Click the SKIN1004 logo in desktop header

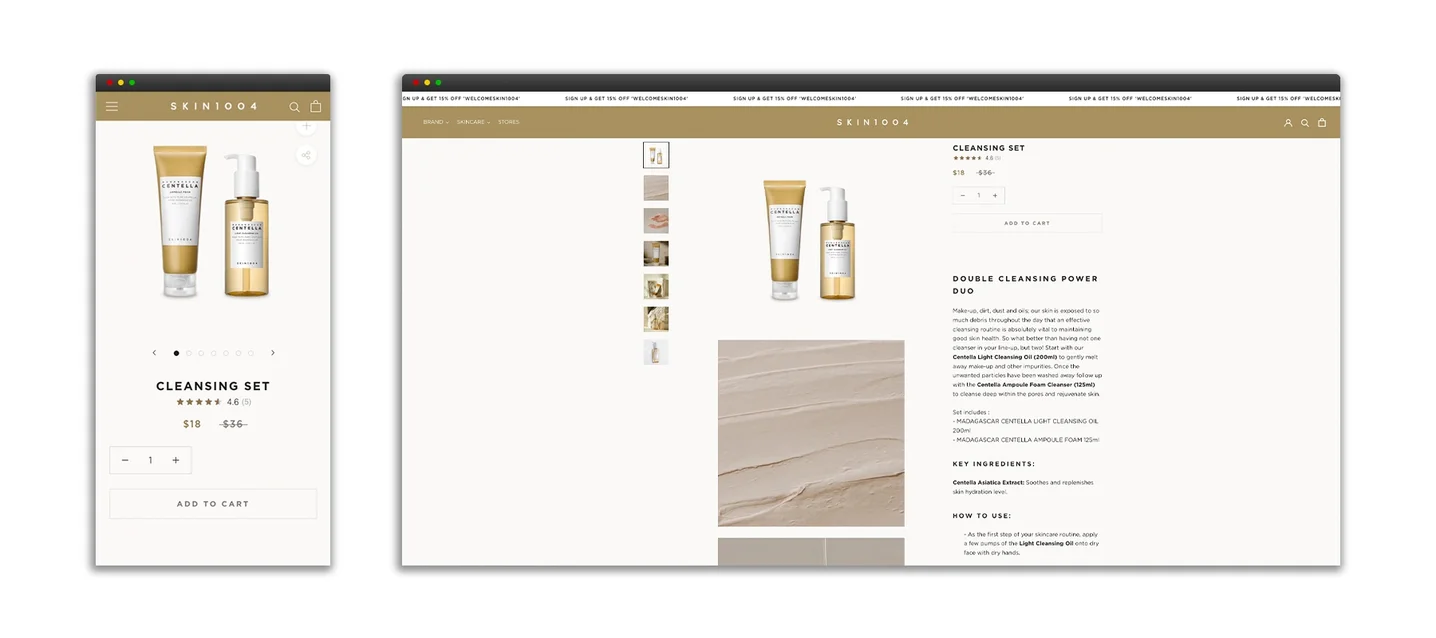(872, 122)
